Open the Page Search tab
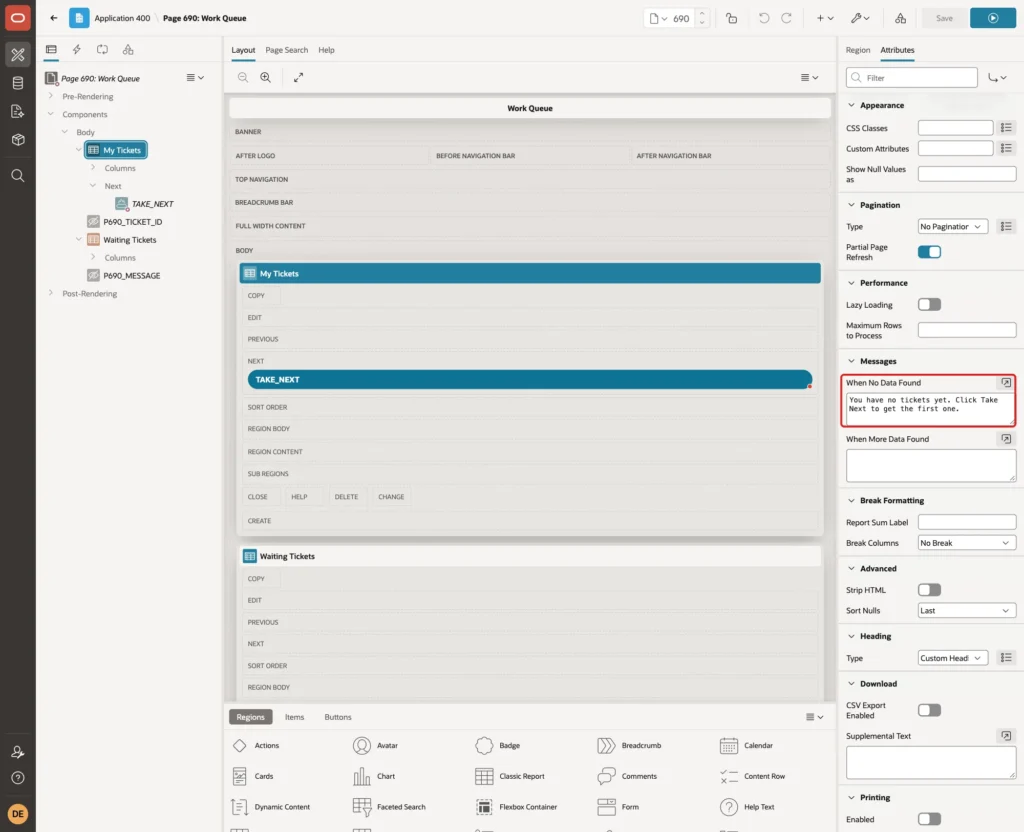The width and height of the screenshot is (1024, 832). 286,50
